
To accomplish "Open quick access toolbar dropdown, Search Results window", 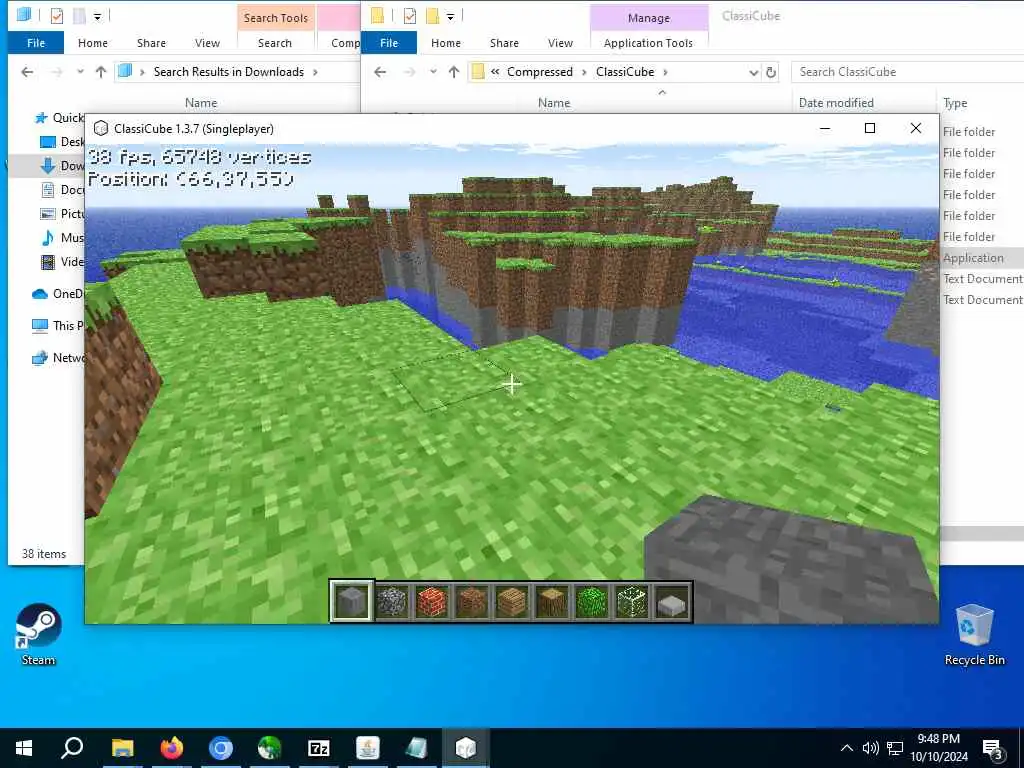I will (x=97, y=16).
